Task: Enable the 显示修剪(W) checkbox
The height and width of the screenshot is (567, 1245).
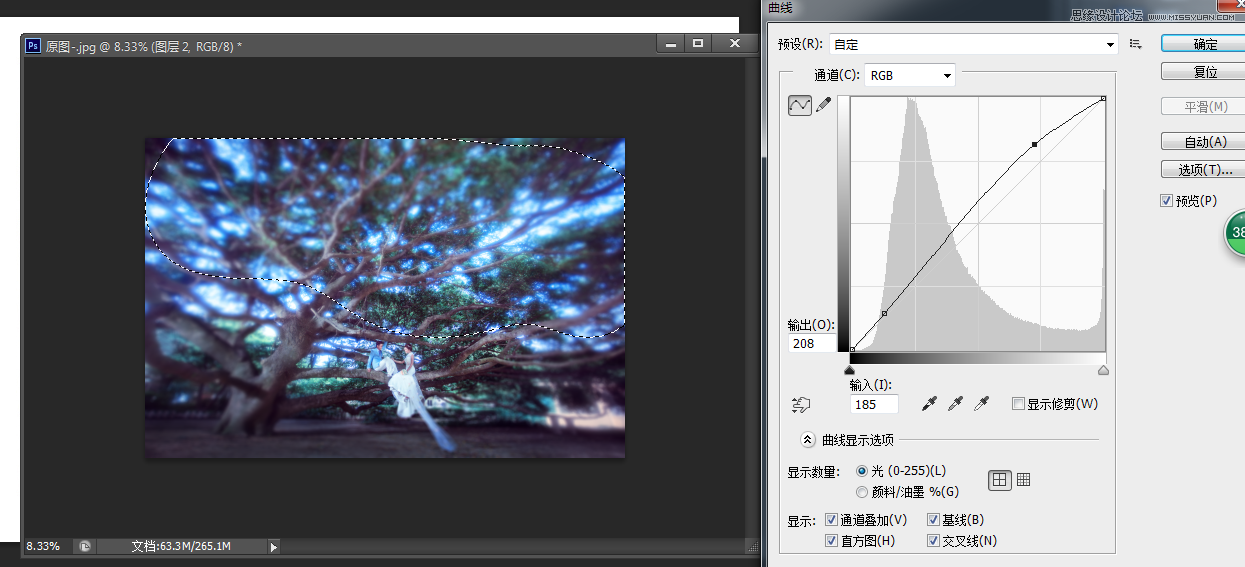Action: (x=1018, y=404)
